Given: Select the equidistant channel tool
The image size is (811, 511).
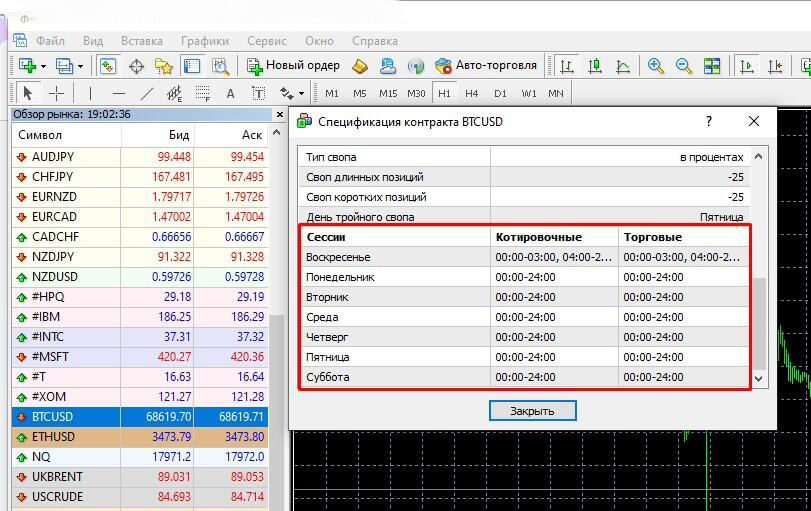Looking at the screenshot, I should coord(174,94).
